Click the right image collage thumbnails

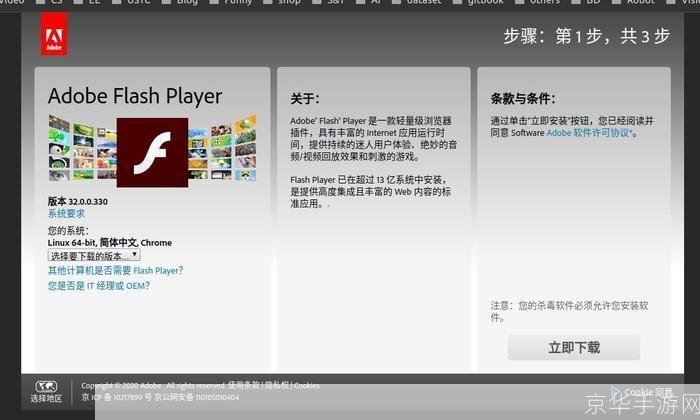pos(222,148)
